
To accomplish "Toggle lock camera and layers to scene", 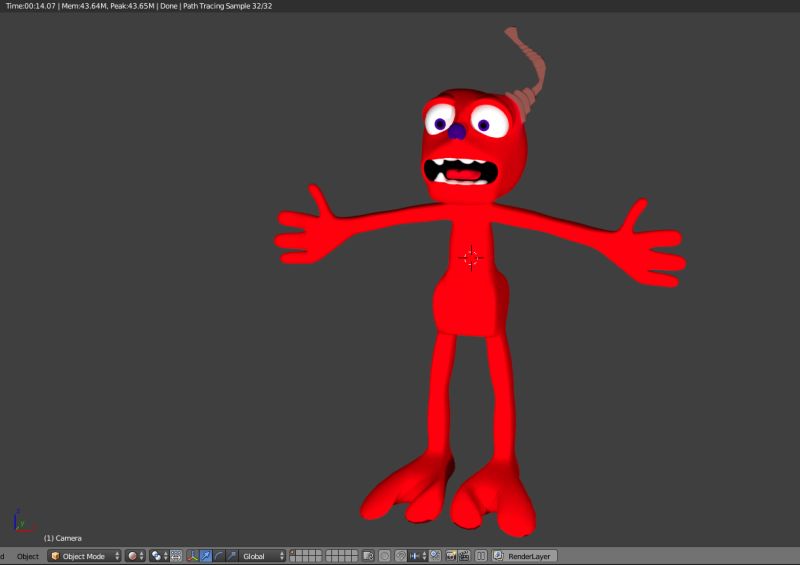I will coord(368,556).
